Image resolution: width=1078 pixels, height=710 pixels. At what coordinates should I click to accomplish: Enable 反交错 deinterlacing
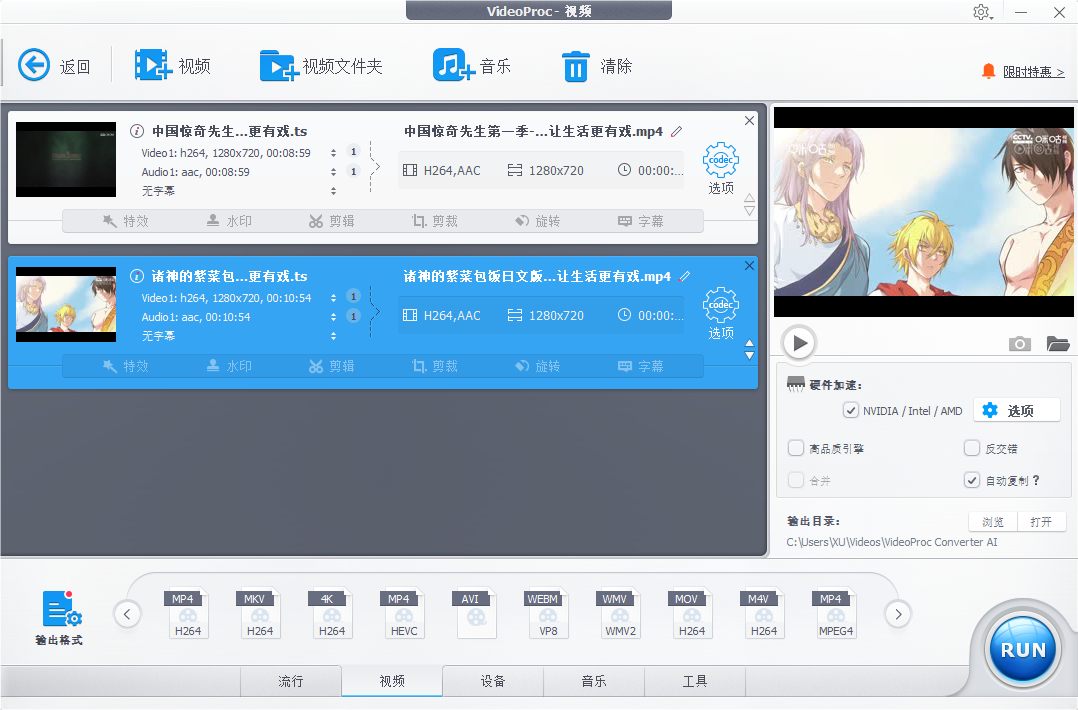(x=971, y=448)
